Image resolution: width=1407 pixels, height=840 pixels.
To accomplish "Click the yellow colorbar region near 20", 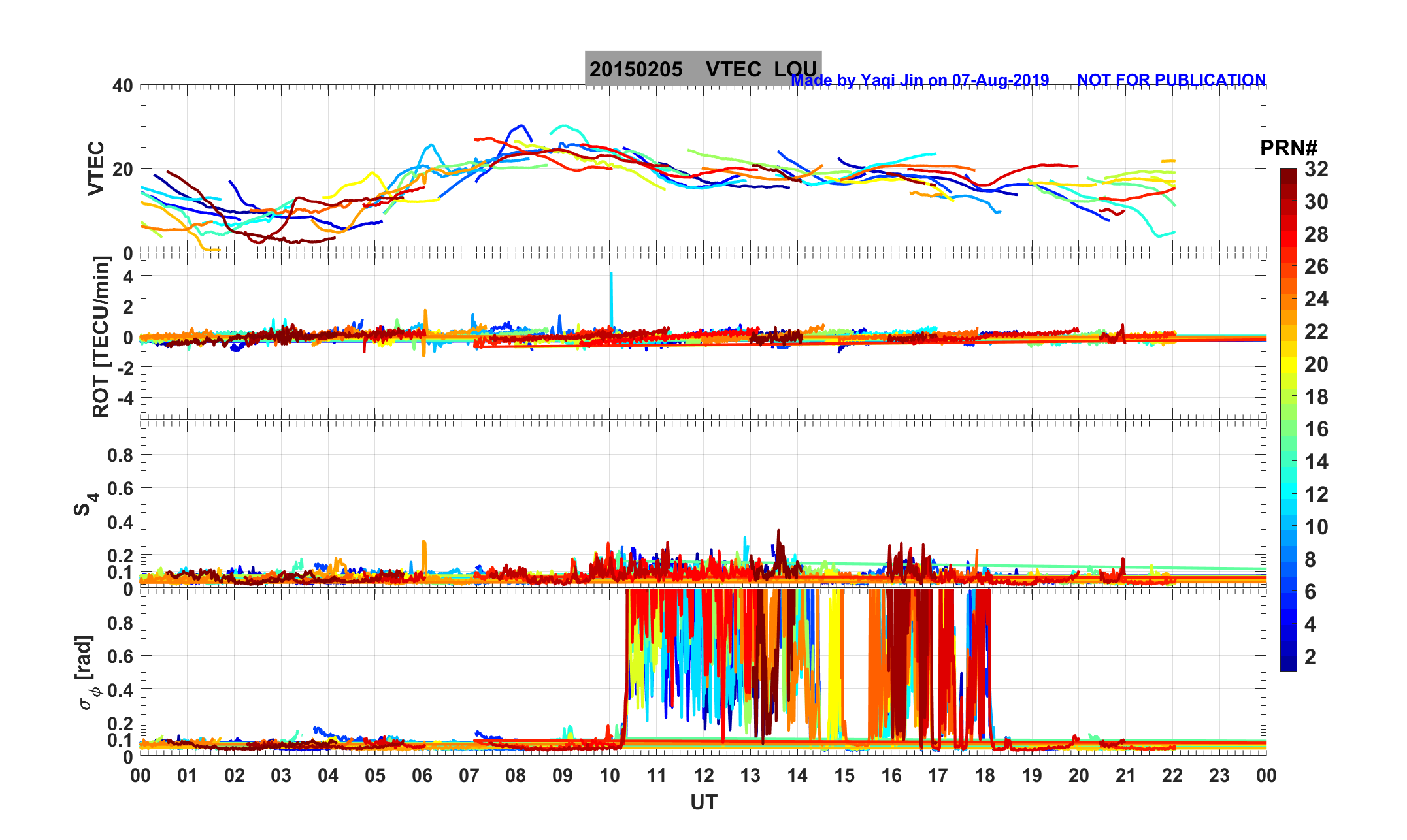I will [x=1288, y=363].
